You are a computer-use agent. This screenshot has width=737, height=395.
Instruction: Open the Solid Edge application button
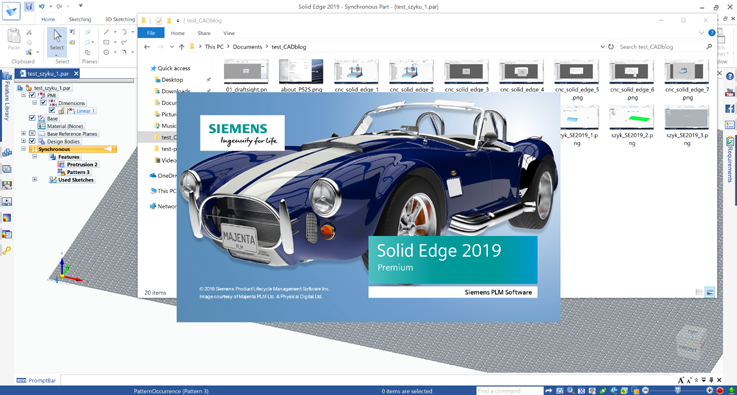(11, 11)
